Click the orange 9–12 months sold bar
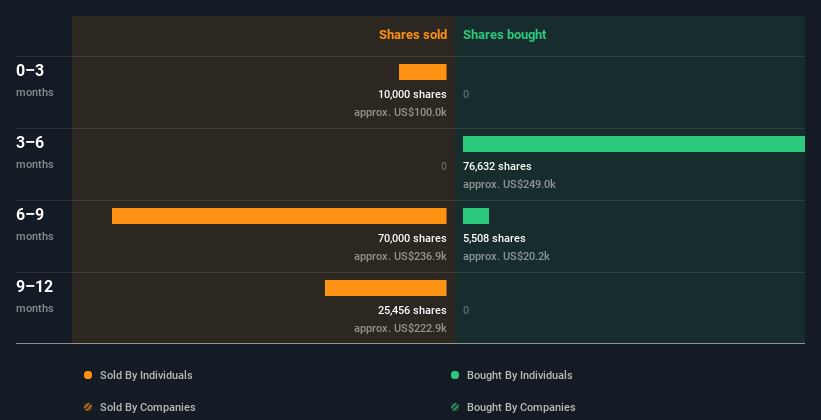The height and width of the screenshot is (420, 821). (x=385, y=288)
